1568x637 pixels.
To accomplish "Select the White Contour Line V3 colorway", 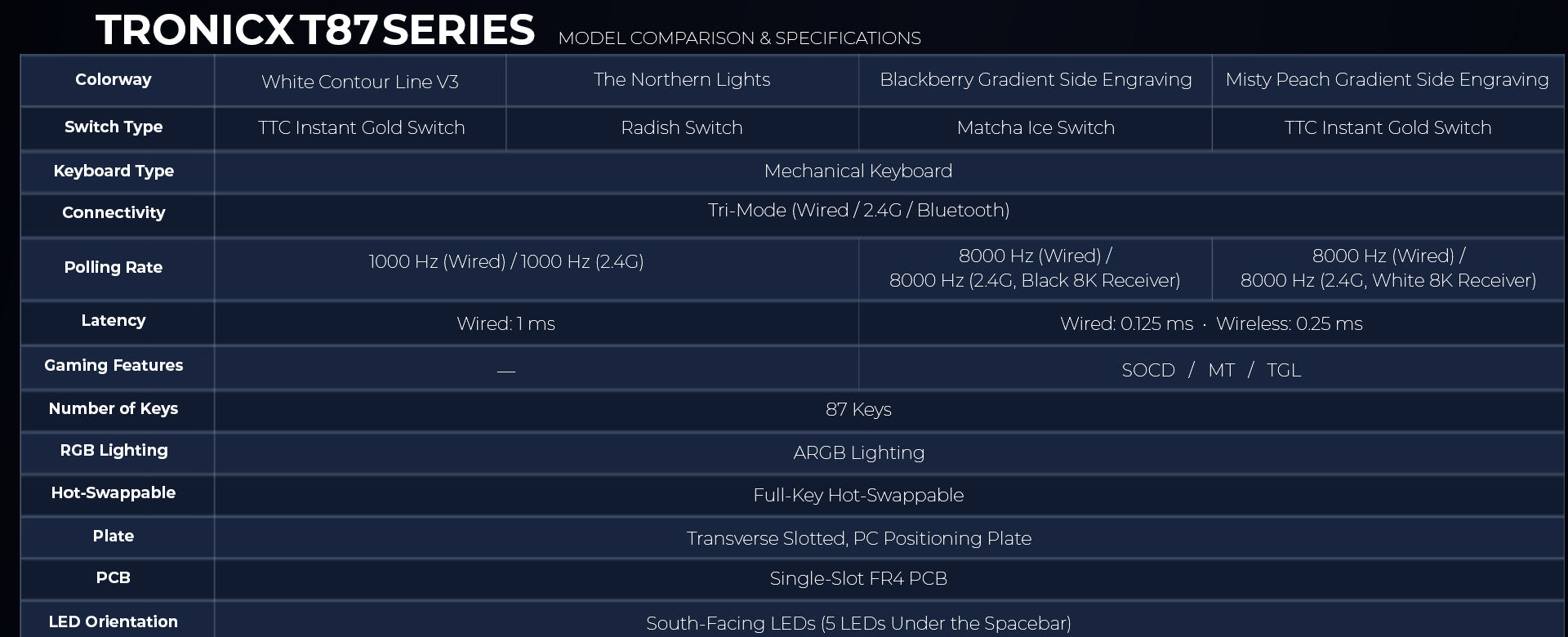I will (360, 81).
